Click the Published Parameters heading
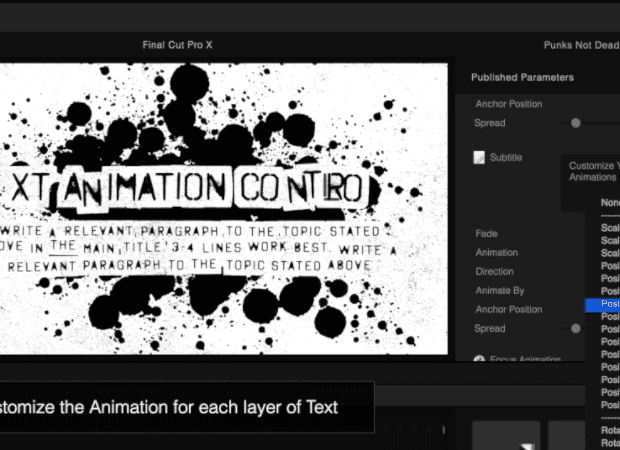Viewport: 620px width, 450px height. (522, 78)
